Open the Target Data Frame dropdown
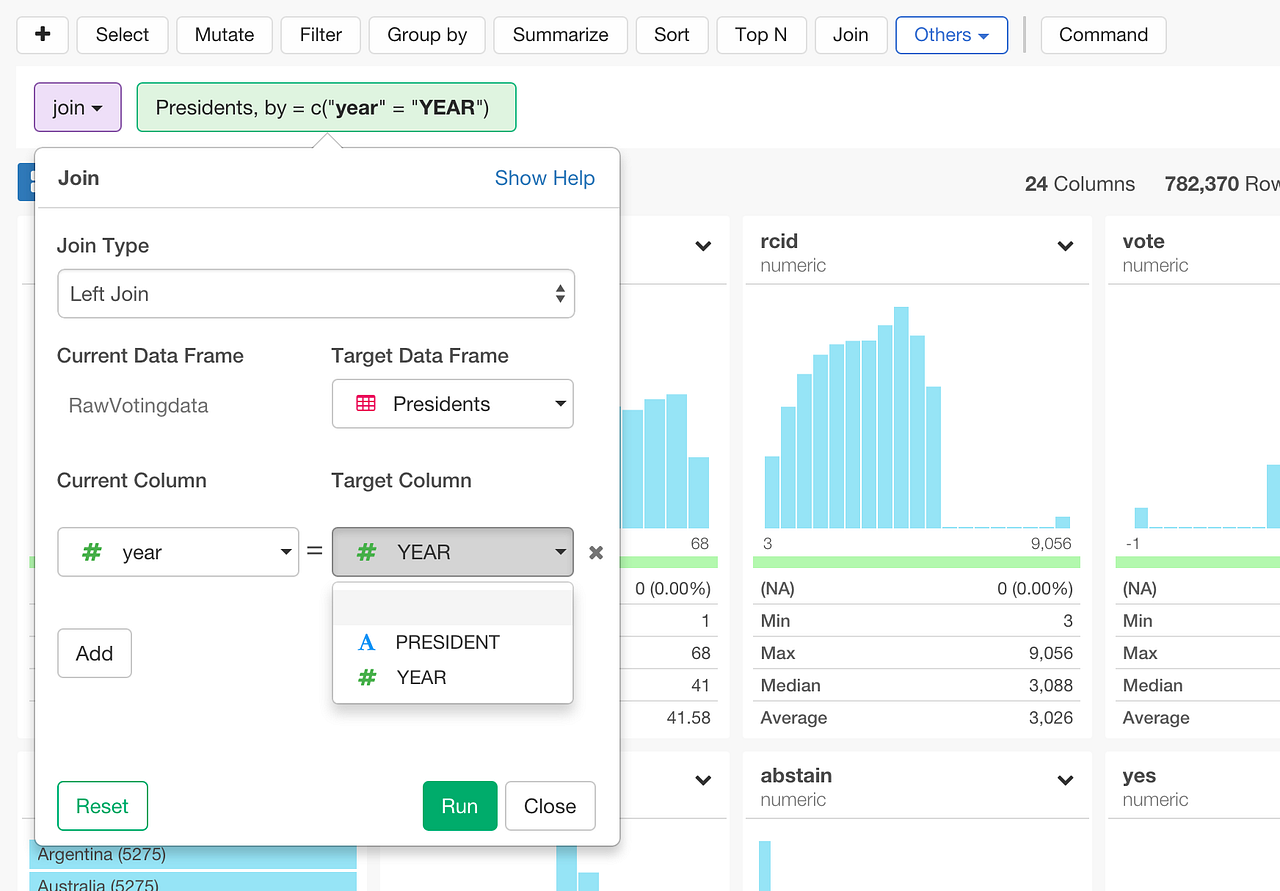The image size is (1280, 891). [x=452, y=403]
